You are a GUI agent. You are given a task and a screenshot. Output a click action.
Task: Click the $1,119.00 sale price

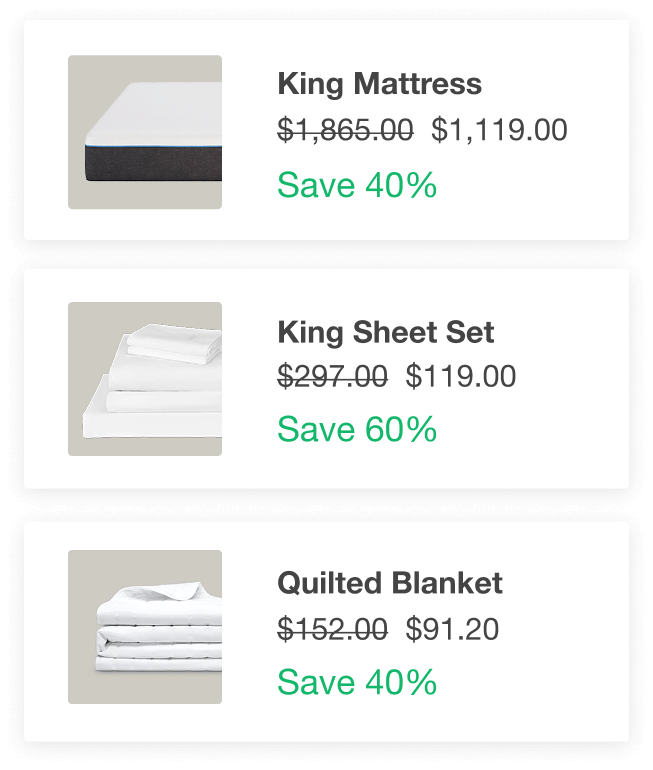[499, 130]
